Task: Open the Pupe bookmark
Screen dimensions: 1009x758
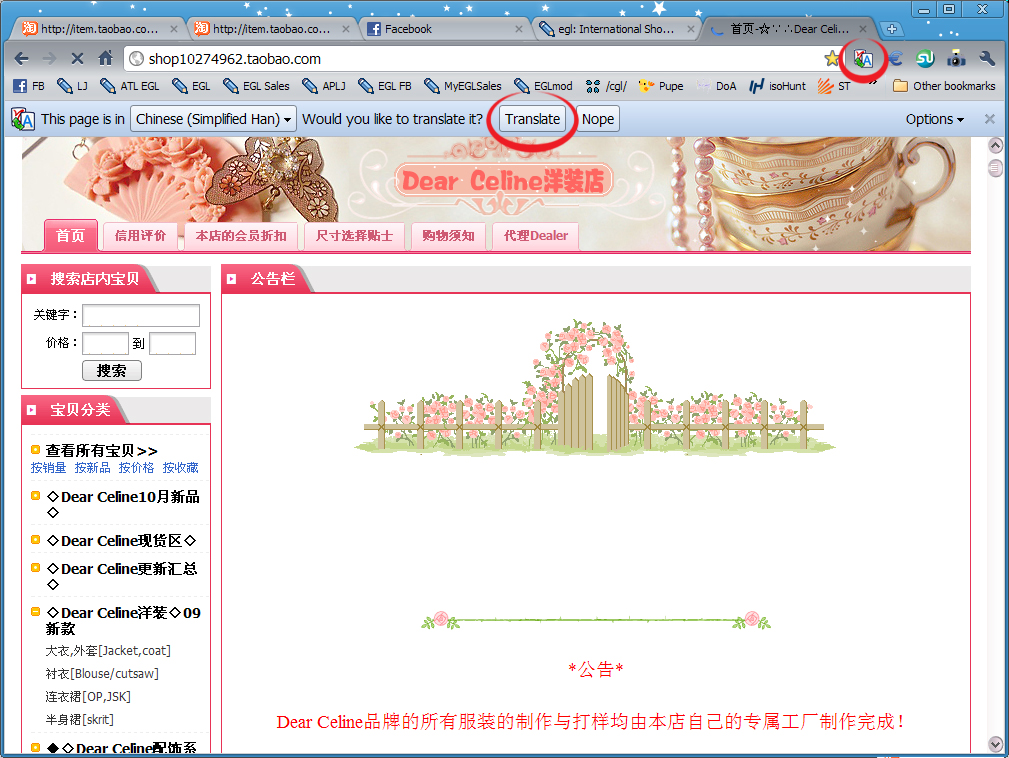Action: point(661,86)
